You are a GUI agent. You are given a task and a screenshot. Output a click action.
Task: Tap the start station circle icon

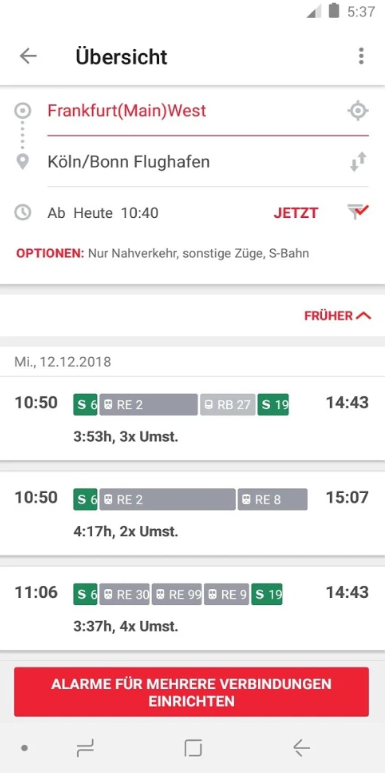[x=23, y=110]
